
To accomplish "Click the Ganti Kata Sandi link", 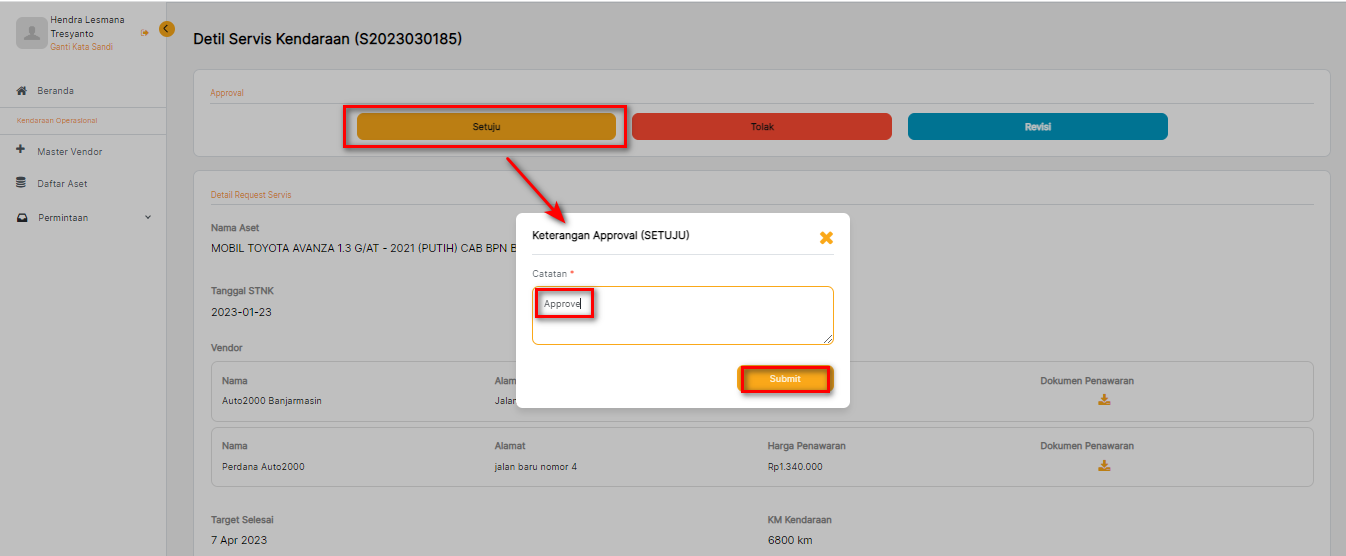I will (81, 47).
